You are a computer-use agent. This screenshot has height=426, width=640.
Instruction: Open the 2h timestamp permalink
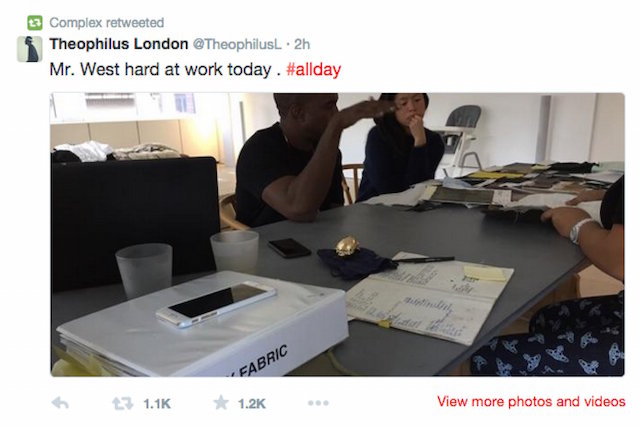coord(302,44)
